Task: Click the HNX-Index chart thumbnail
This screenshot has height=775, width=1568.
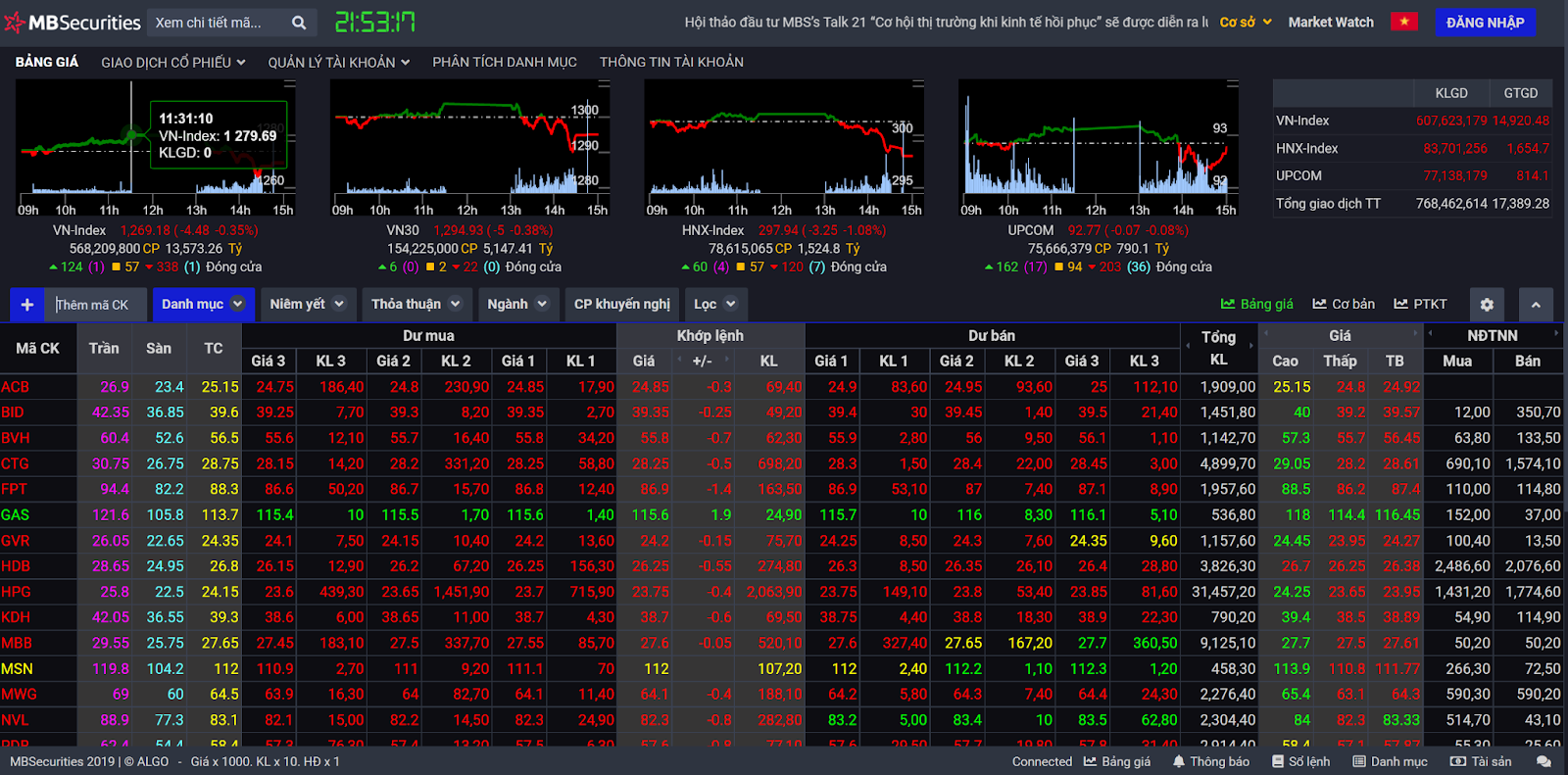Action: click(784, 149)
